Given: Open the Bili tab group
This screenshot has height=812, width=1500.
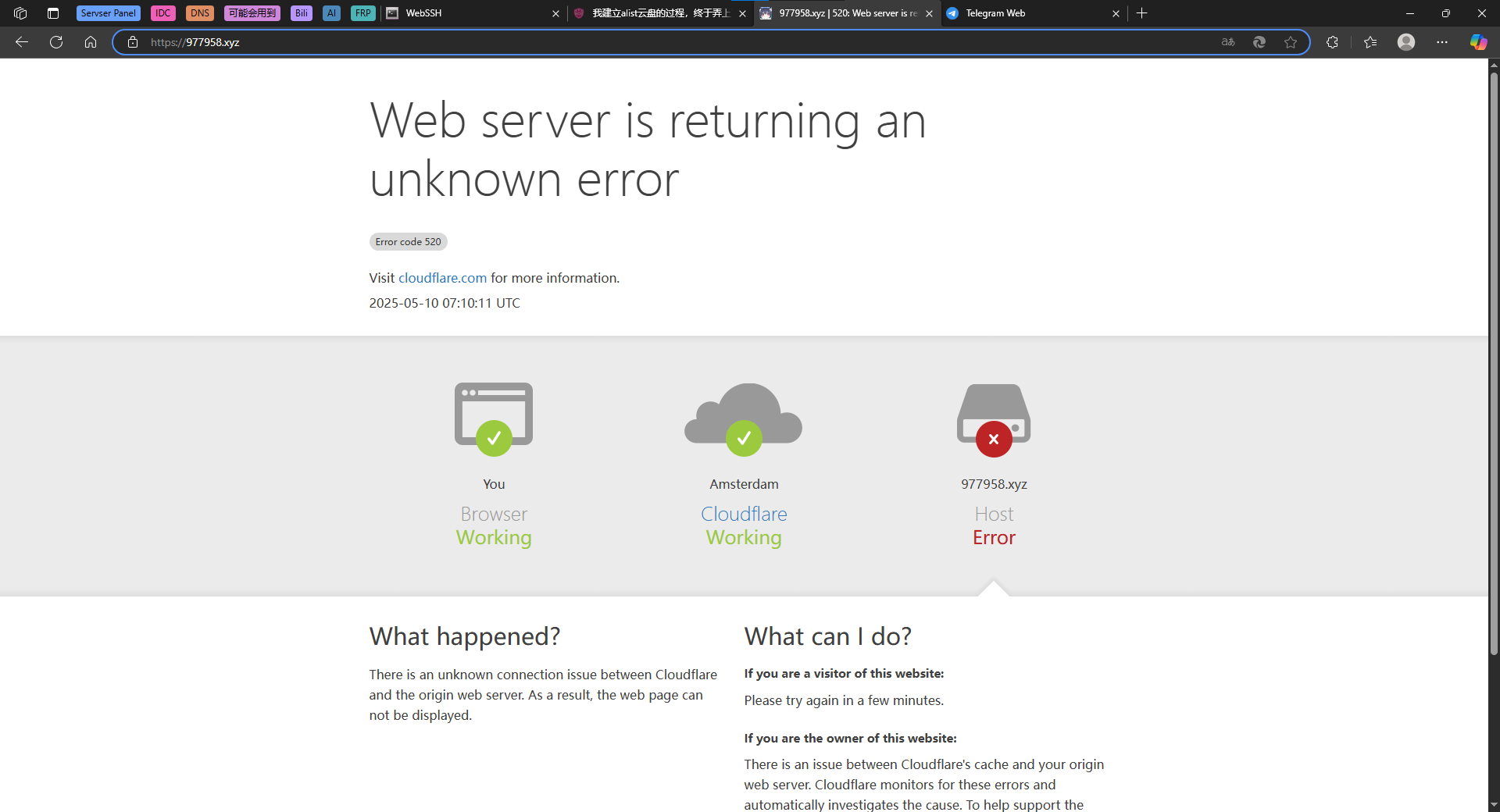Looking at the screenshot, I should click(x=302, y=13).
